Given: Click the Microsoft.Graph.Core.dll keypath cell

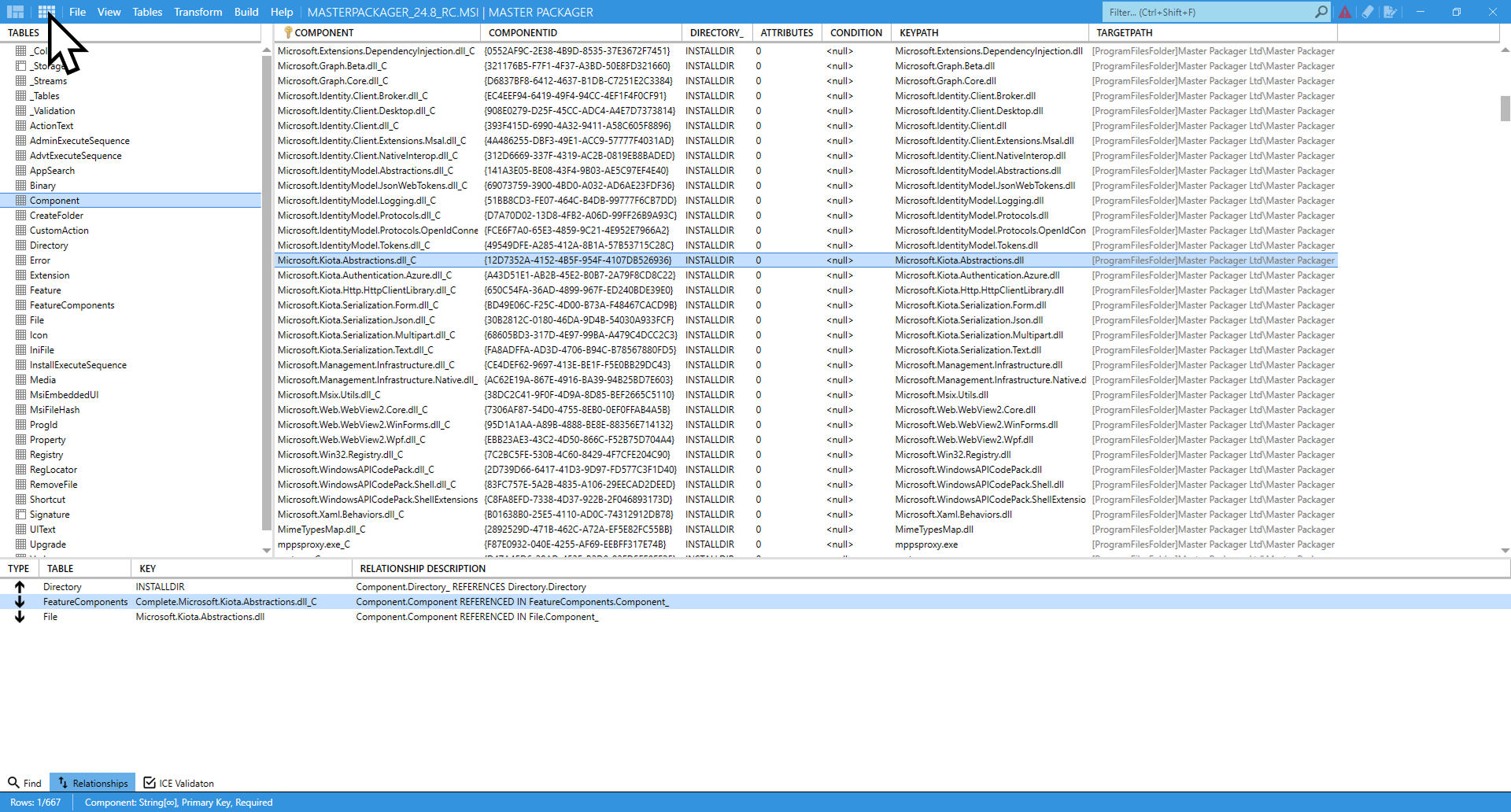Looking at the screenshot, I should (990, 81).
